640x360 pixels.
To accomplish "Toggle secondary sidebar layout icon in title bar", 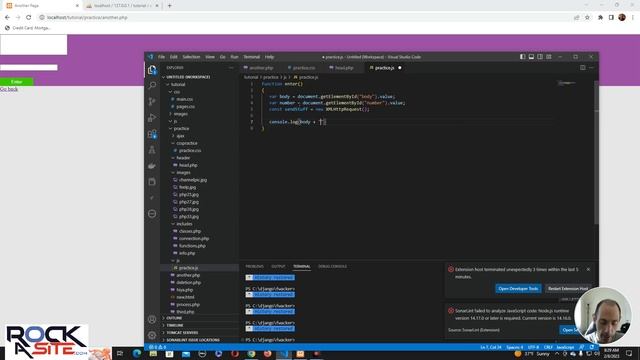I will (x=540, y=57).
